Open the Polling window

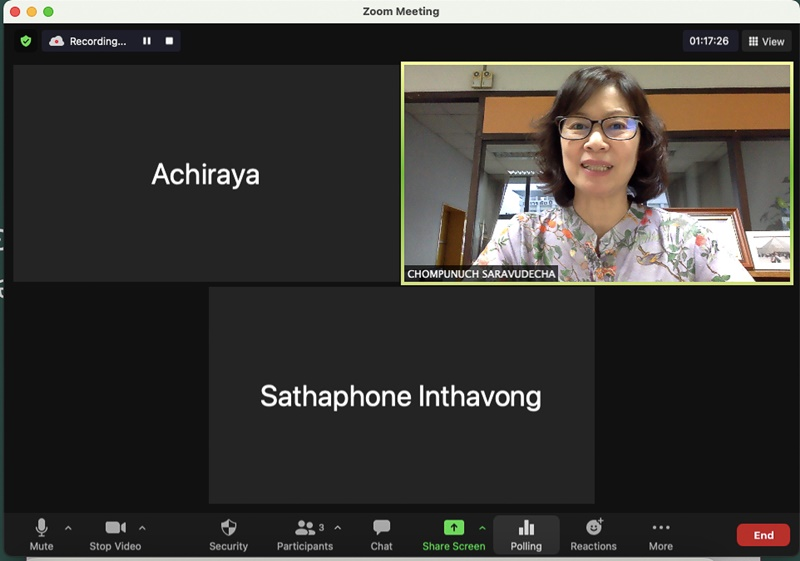tap(526, 534)
